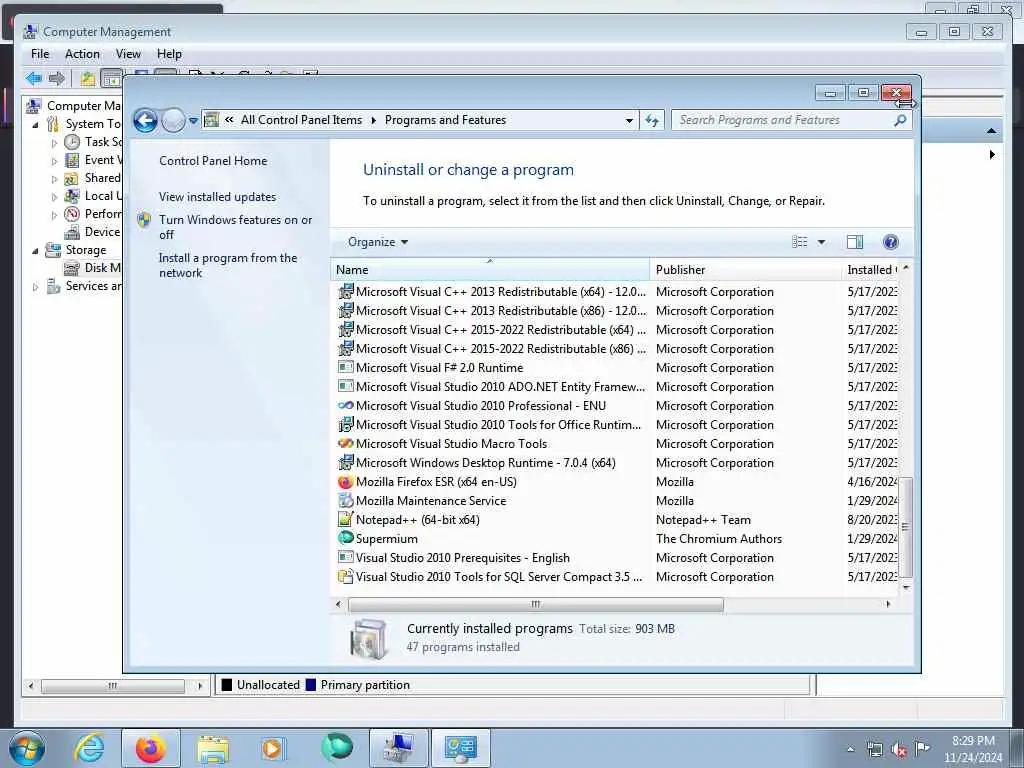Open the Windows Start orb
The image size is (1024, 768).
pyautogui.click(x=27, y=748)
